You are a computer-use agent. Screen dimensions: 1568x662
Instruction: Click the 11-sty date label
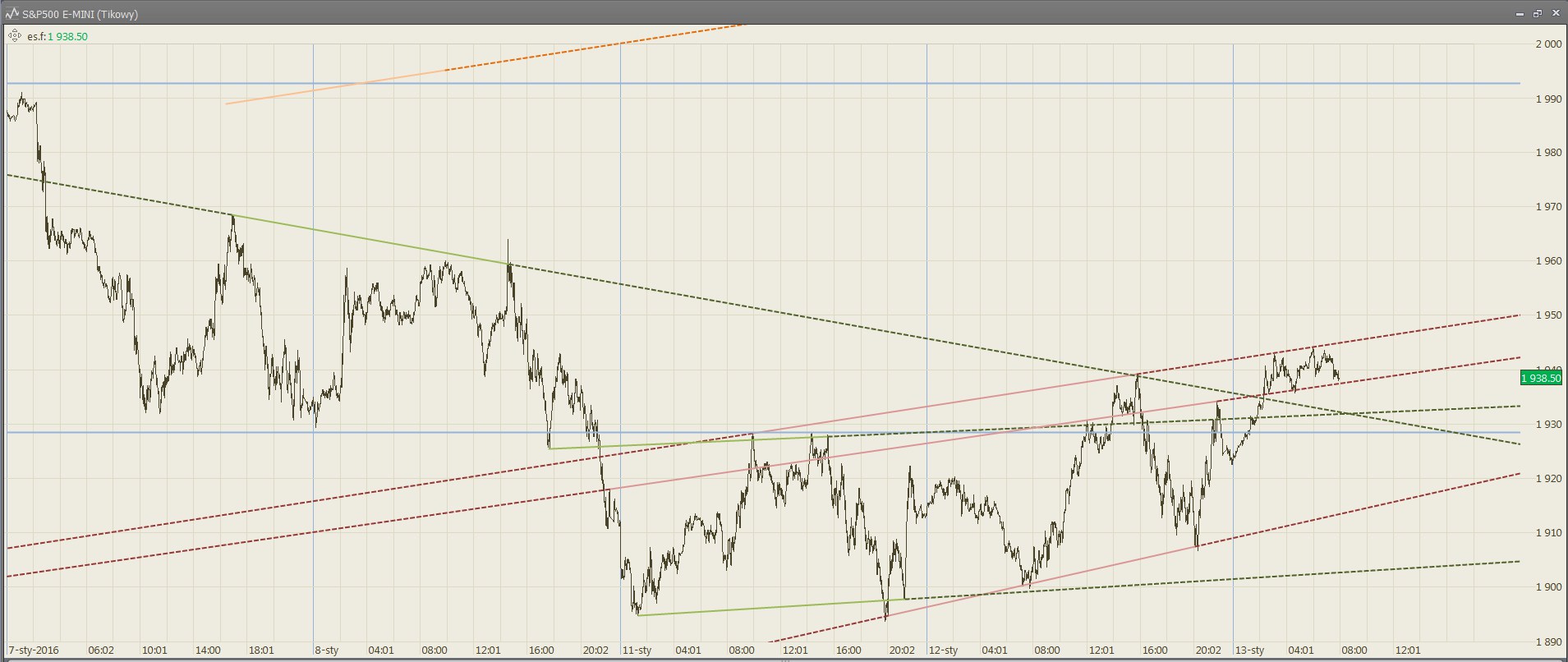click(x=637, y=650)
